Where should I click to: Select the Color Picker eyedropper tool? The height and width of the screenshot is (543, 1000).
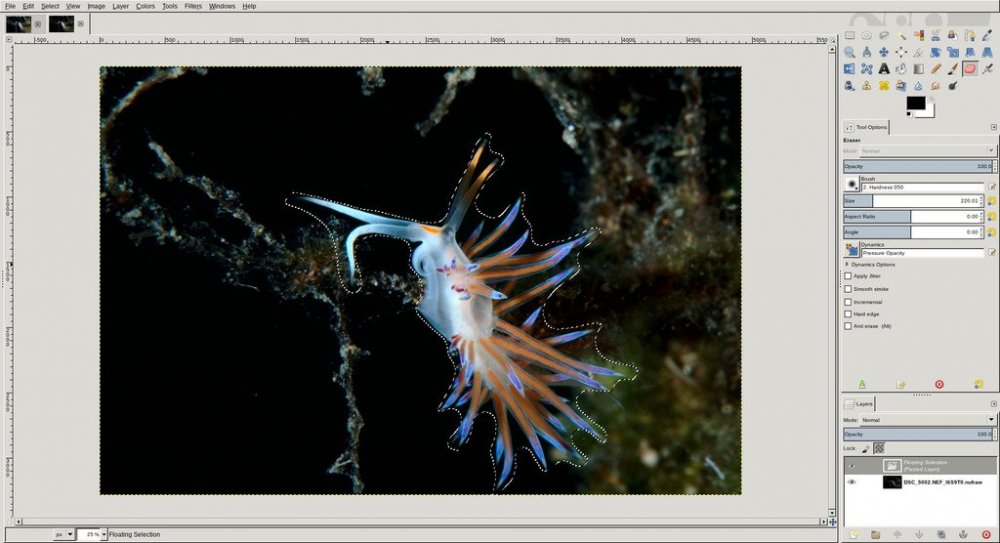(987, 35)
